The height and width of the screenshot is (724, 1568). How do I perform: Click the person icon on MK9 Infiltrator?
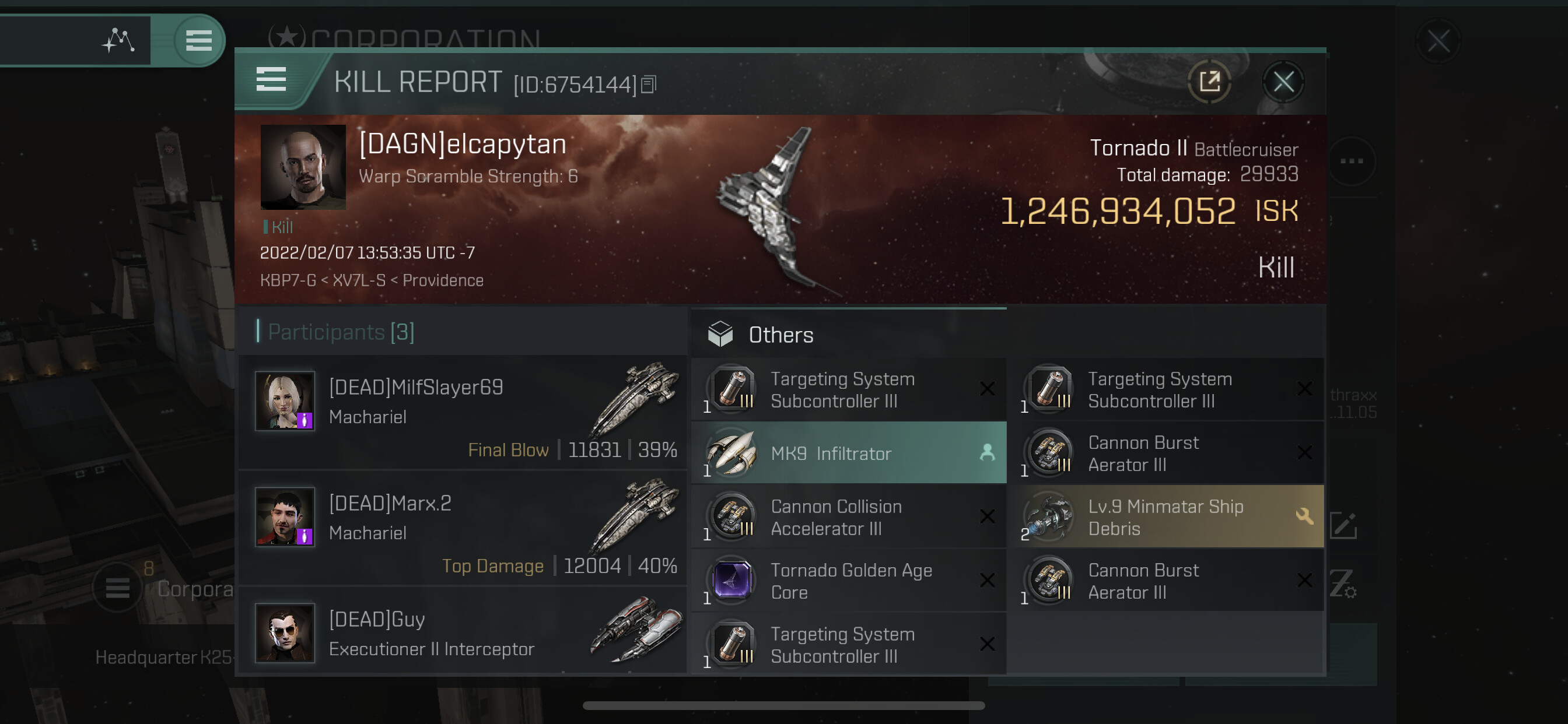pyautogui.click(x=986, y=453)
